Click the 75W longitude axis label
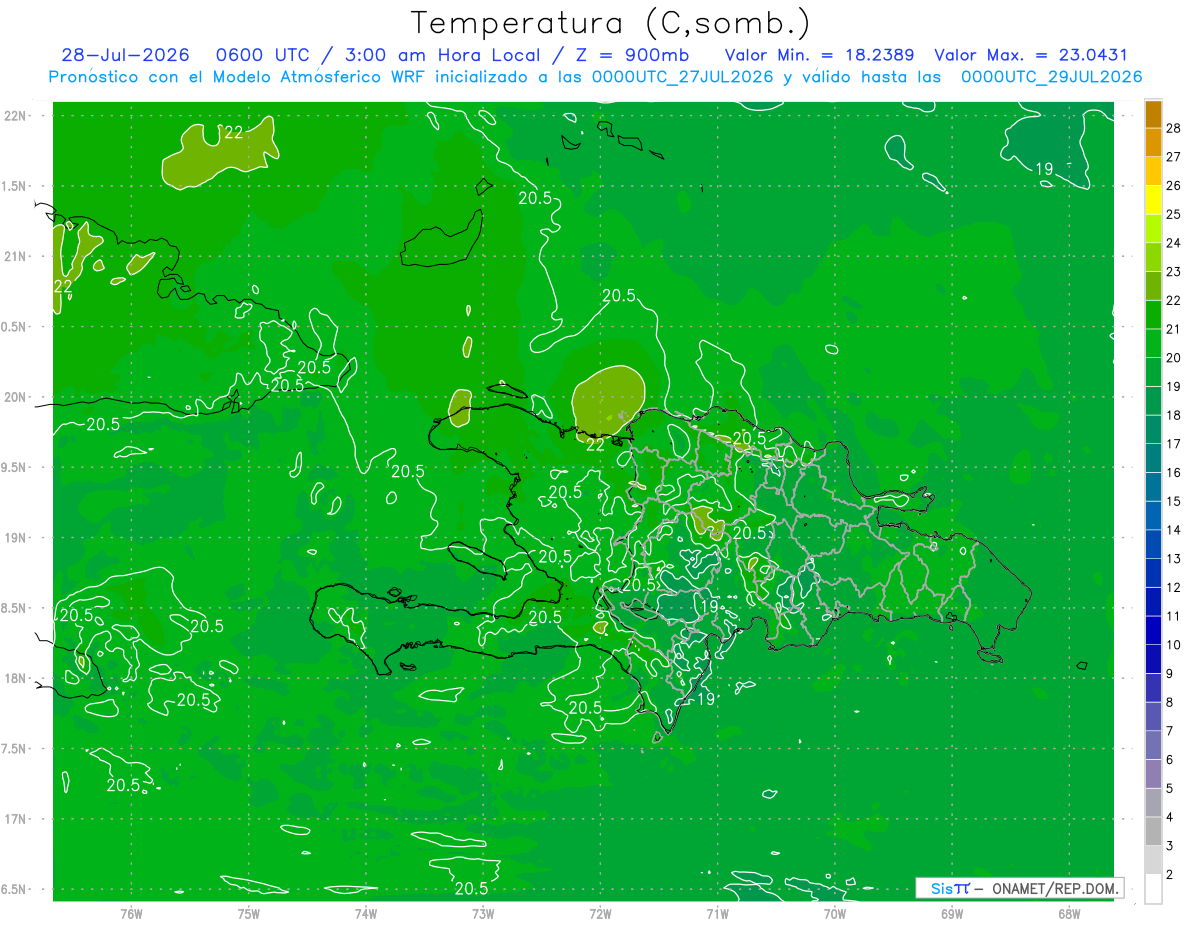 point(248,913)
